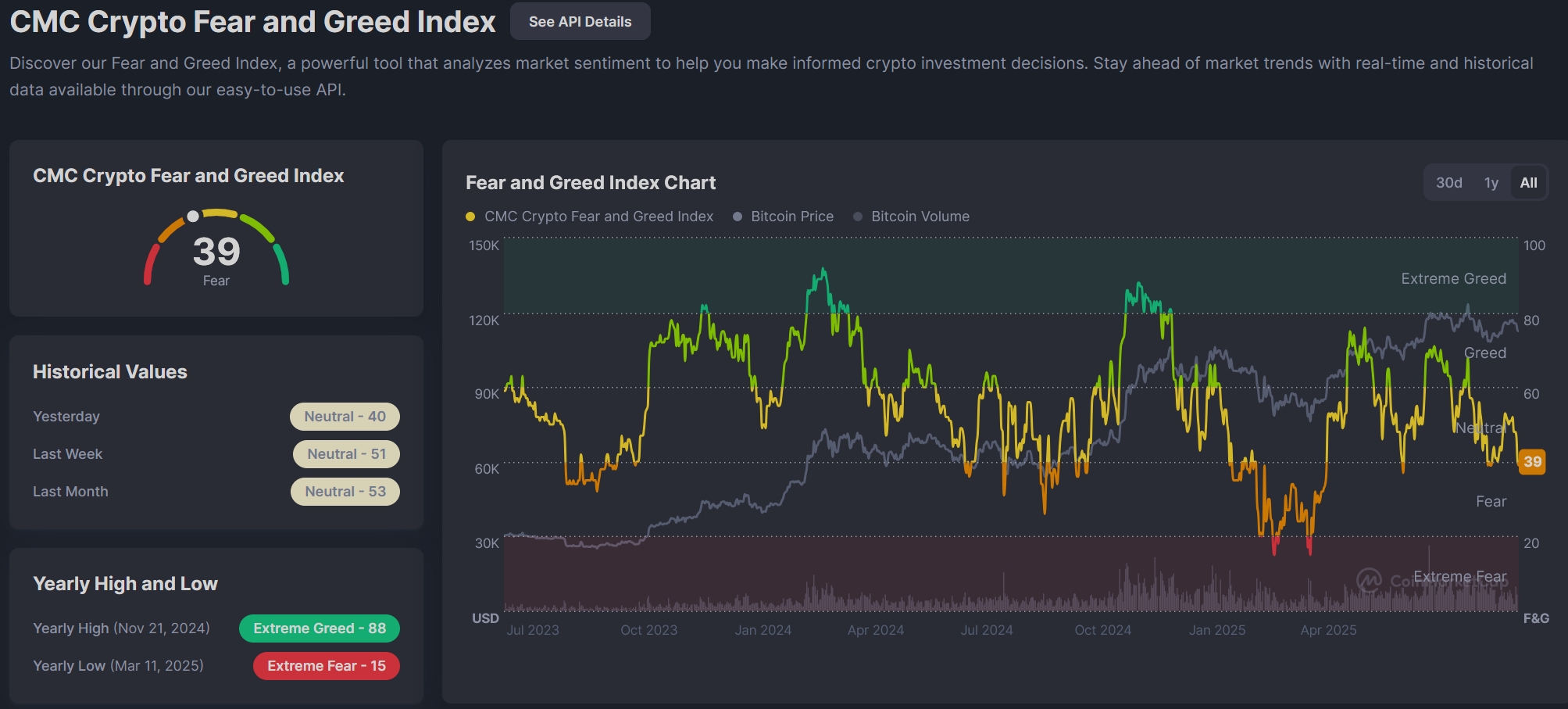
Task: Click the Oct 2023 date axis label
Action: pyautogui.click(x=648, y=630)
